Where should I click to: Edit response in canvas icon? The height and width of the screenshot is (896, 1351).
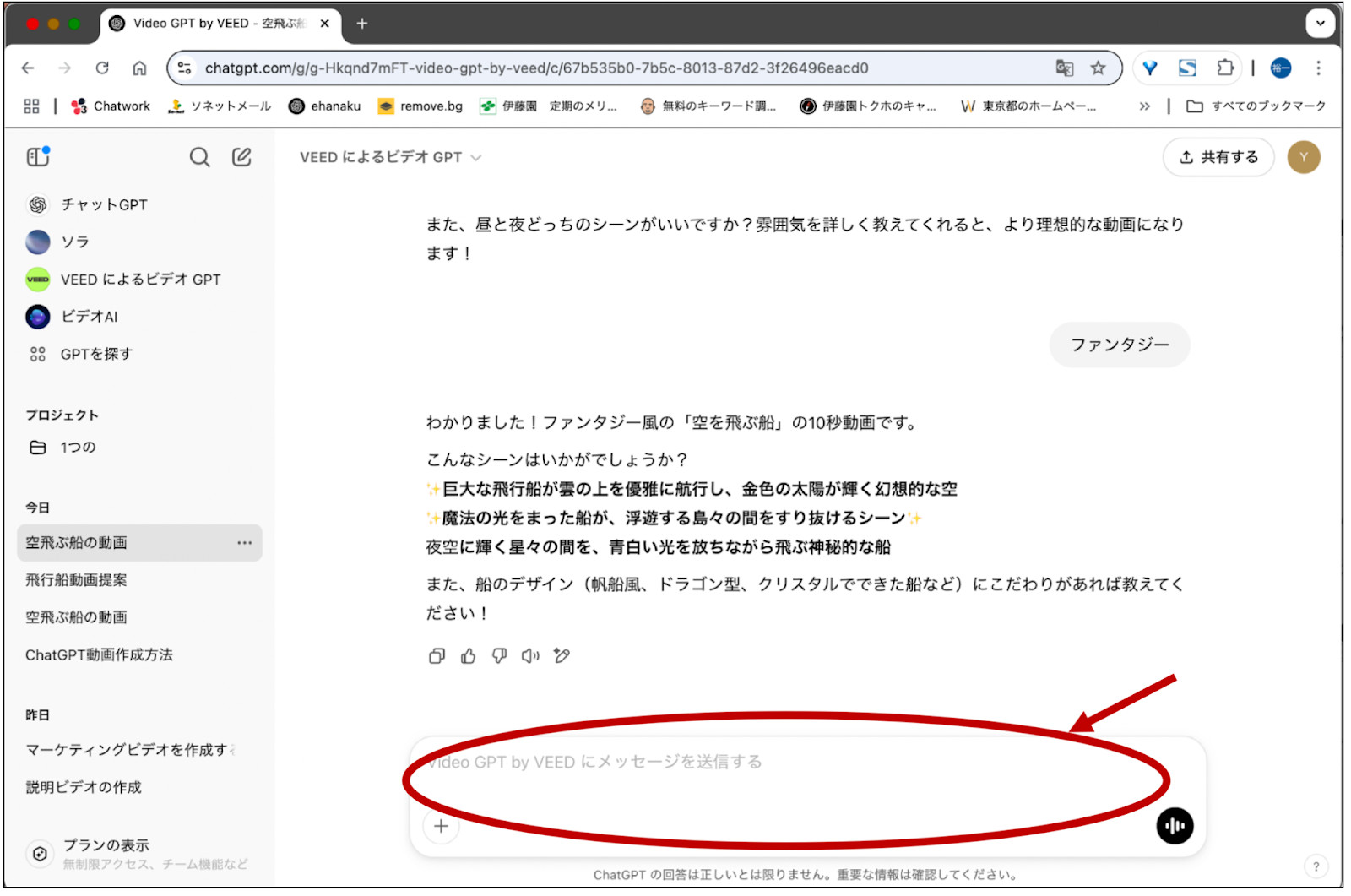click(562, 656)
